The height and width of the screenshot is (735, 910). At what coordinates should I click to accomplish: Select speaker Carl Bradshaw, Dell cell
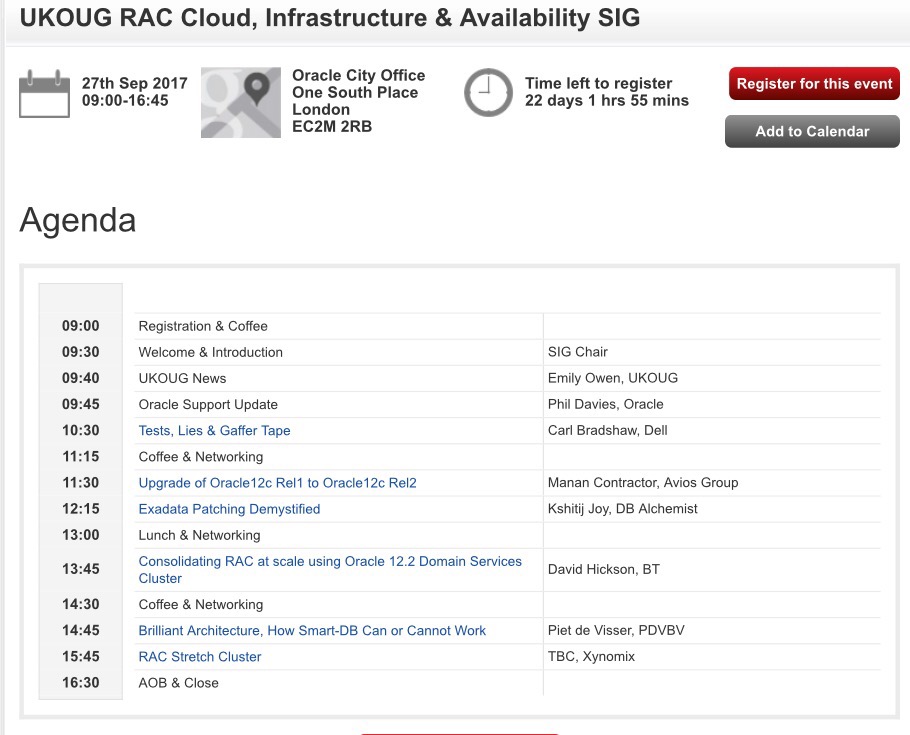(x=608, y=430)
